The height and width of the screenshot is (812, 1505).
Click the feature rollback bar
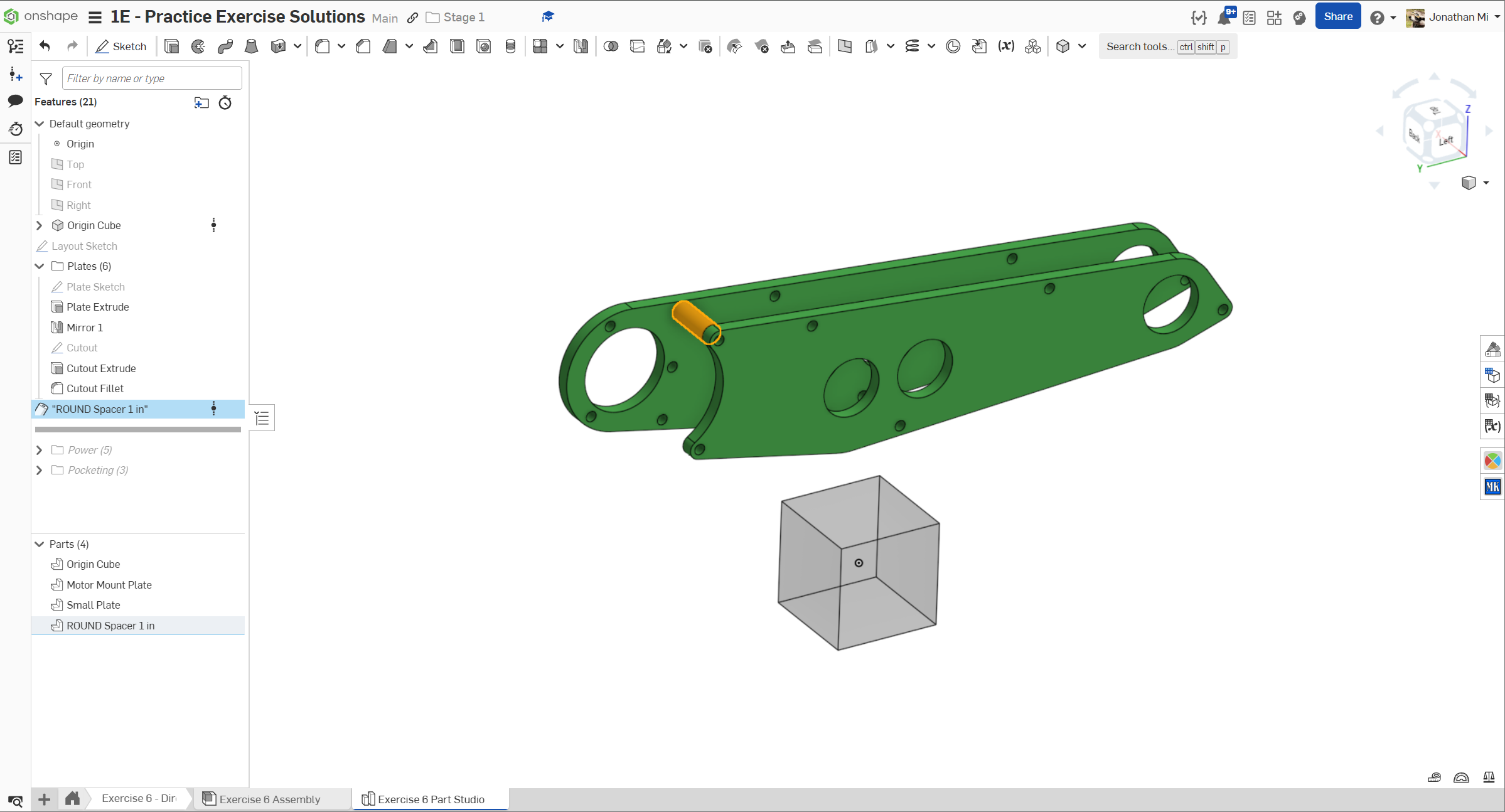[x=138, y=430]
